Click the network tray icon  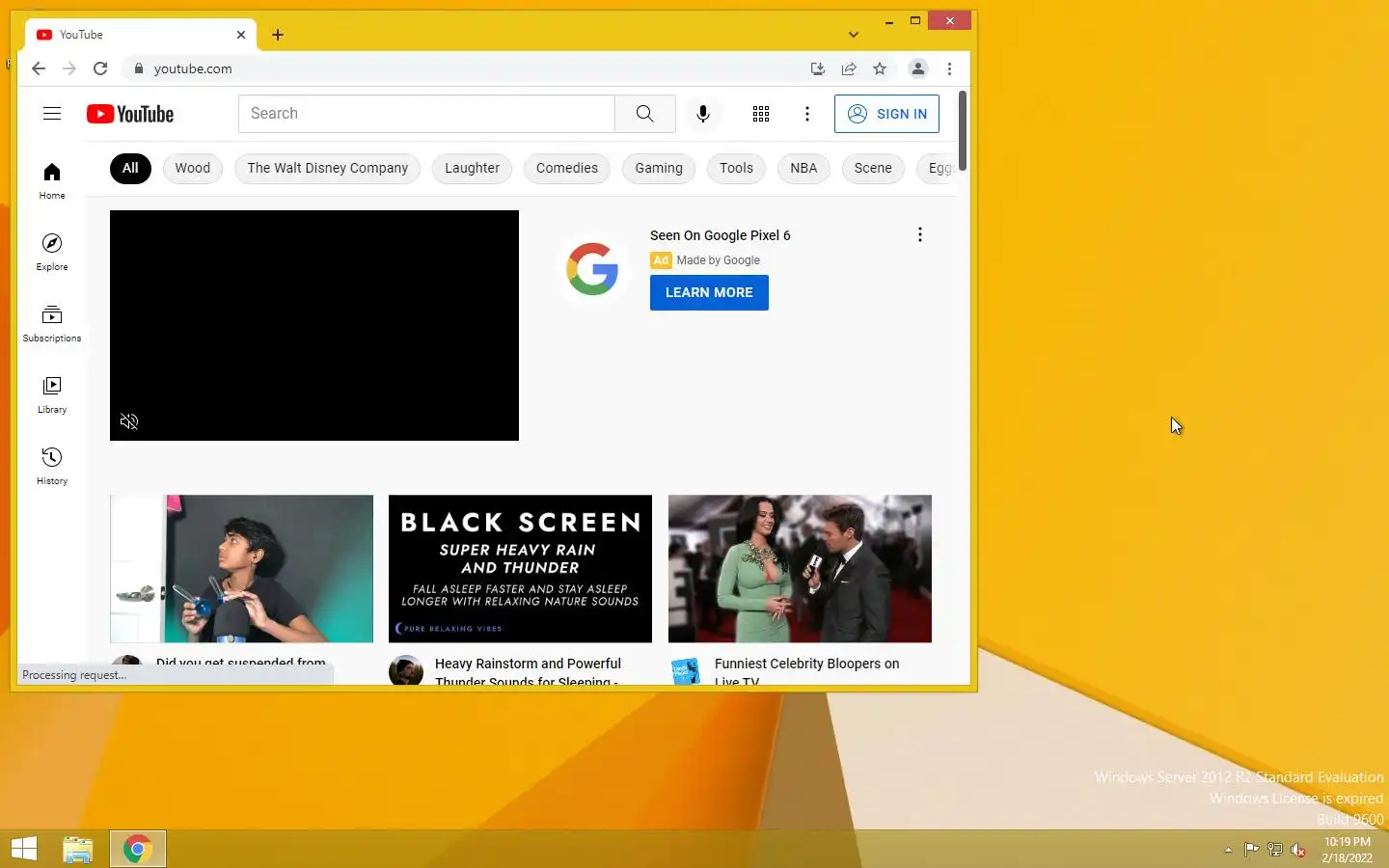click(x=1275, y=850)
